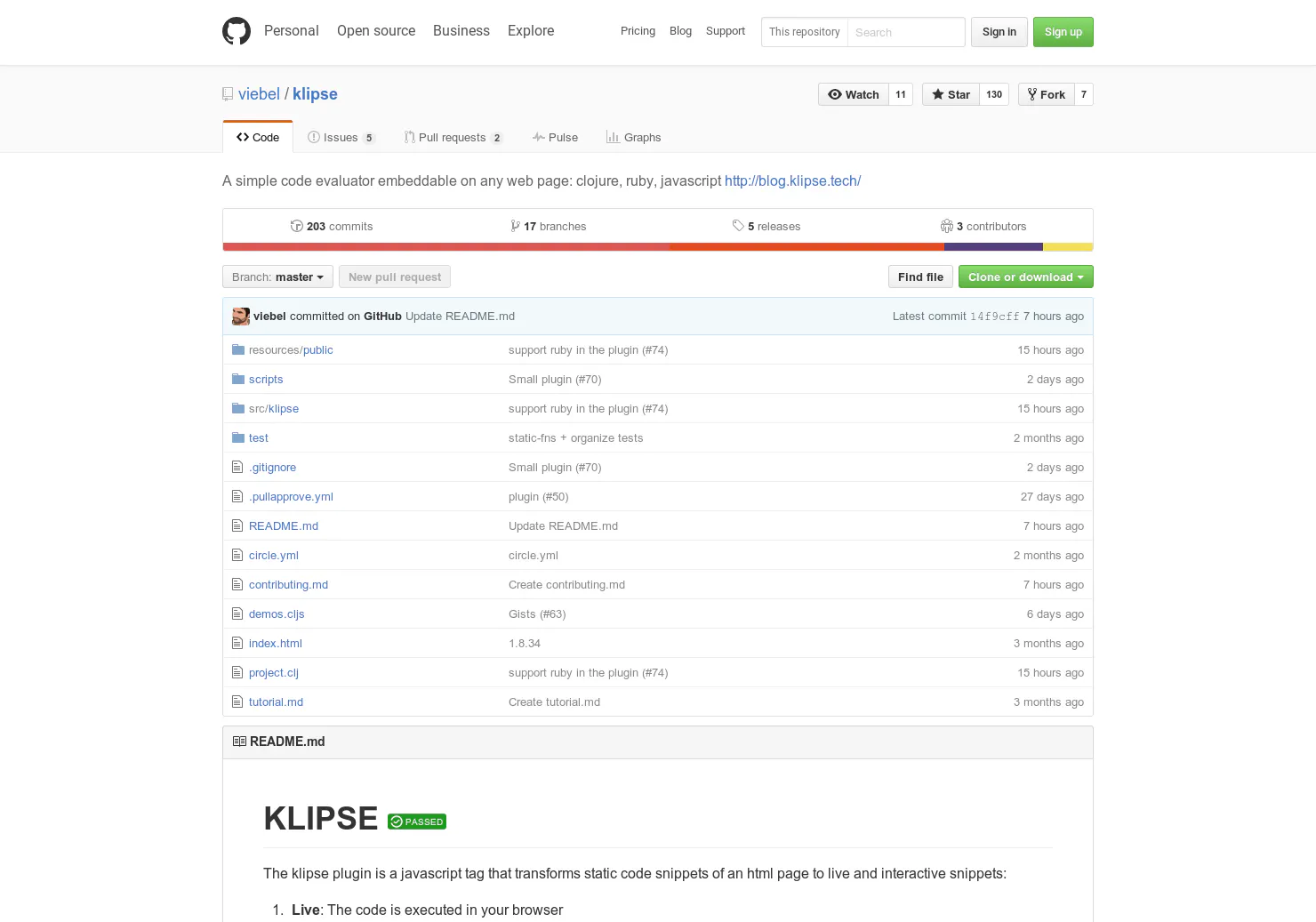Image resolution: width=1316 pixels, height=922 pixels.
Task: Click the releases tag icon
Action: coord(738,226)
